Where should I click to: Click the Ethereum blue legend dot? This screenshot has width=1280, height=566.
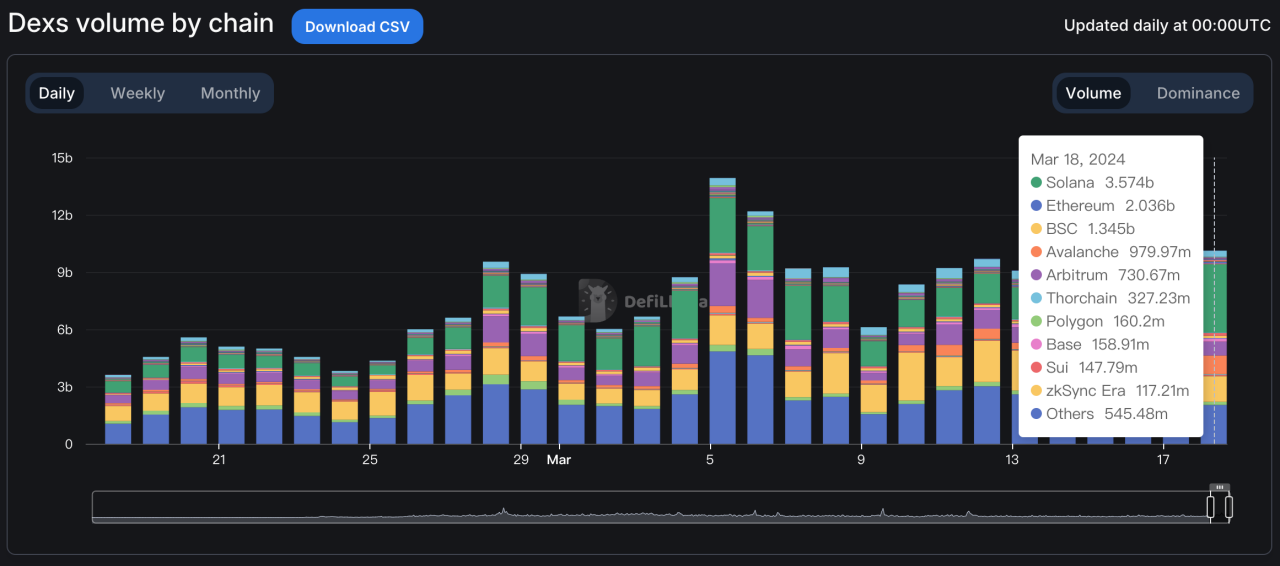[x=1036, y=206]
